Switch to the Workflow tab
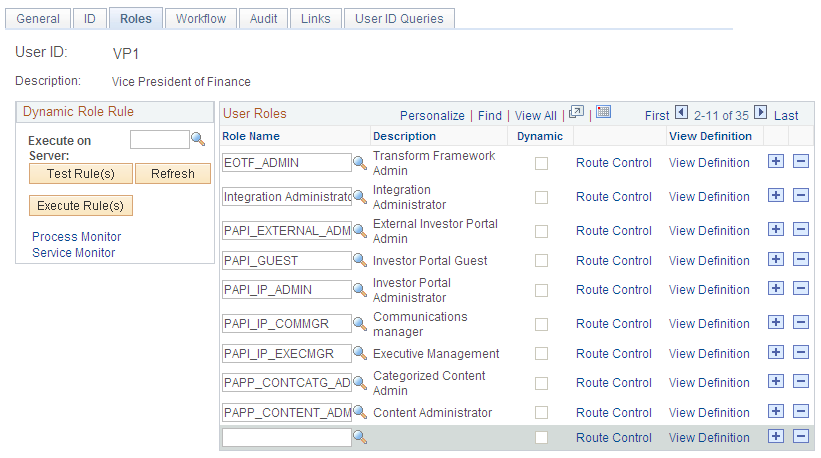 coord(200,18)
